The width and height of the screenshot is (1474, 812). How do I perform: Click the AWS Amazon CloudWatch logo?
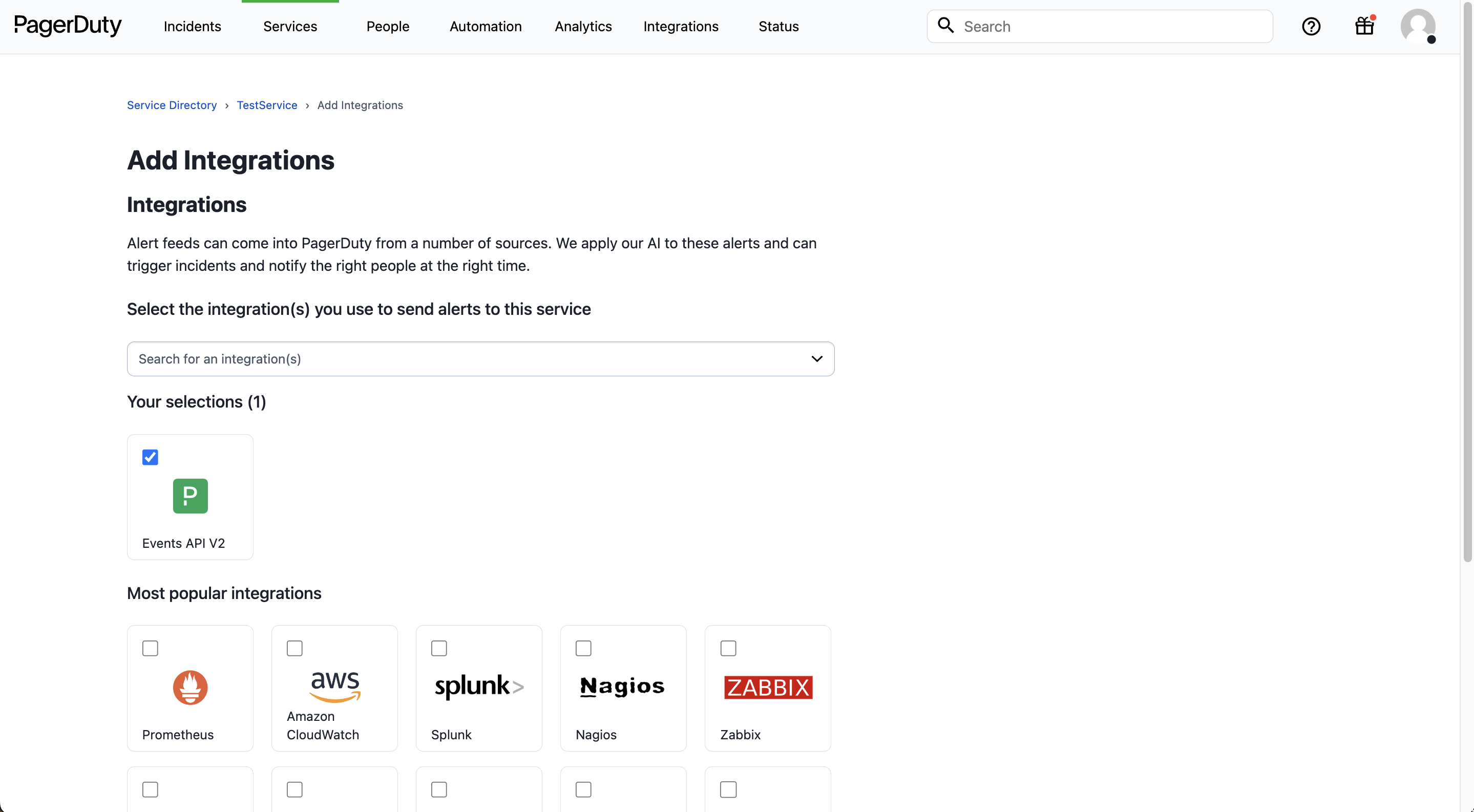click(x=335, y=686)
